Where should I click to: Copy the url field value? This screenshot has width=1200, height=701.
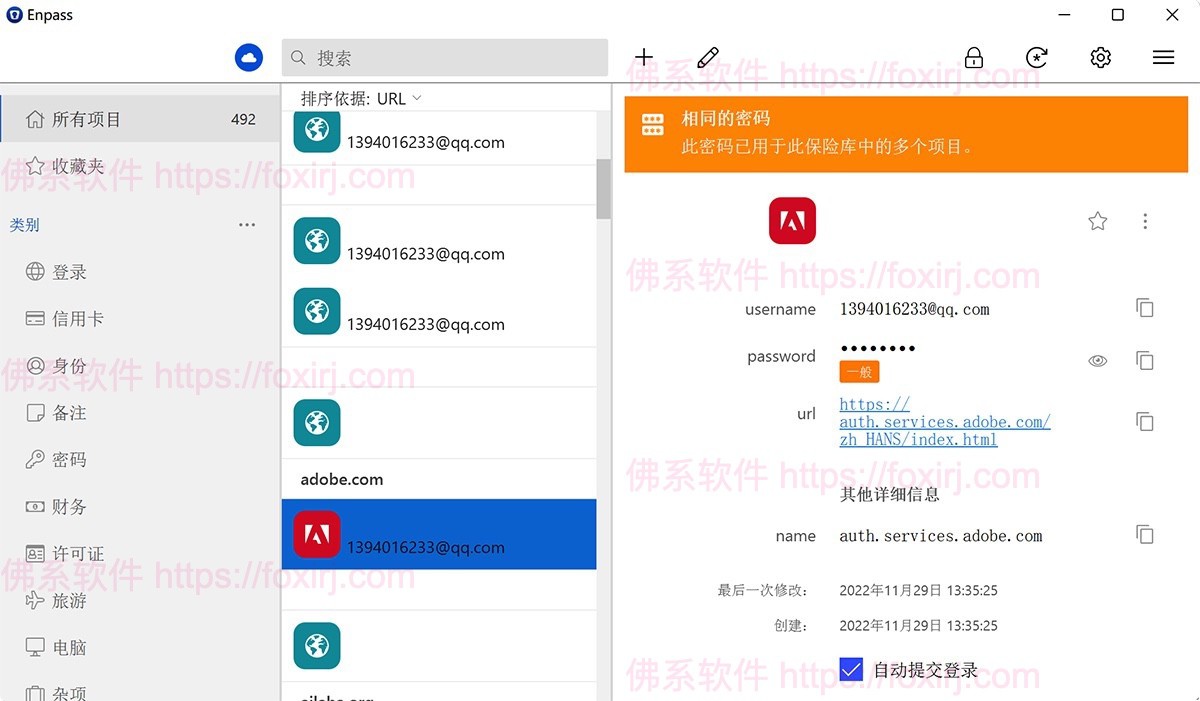(x=1145, y=421)
